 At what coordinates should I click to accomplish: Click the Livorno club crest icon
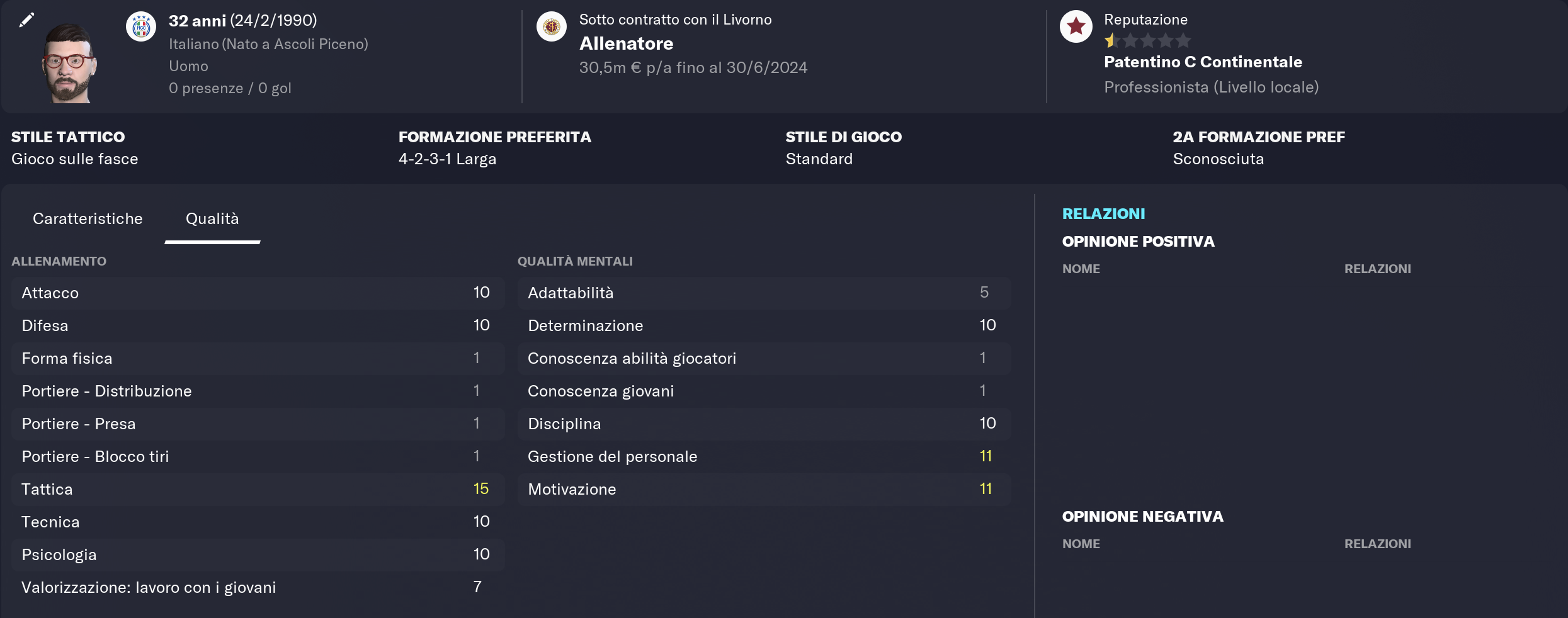tap(552, 27)
